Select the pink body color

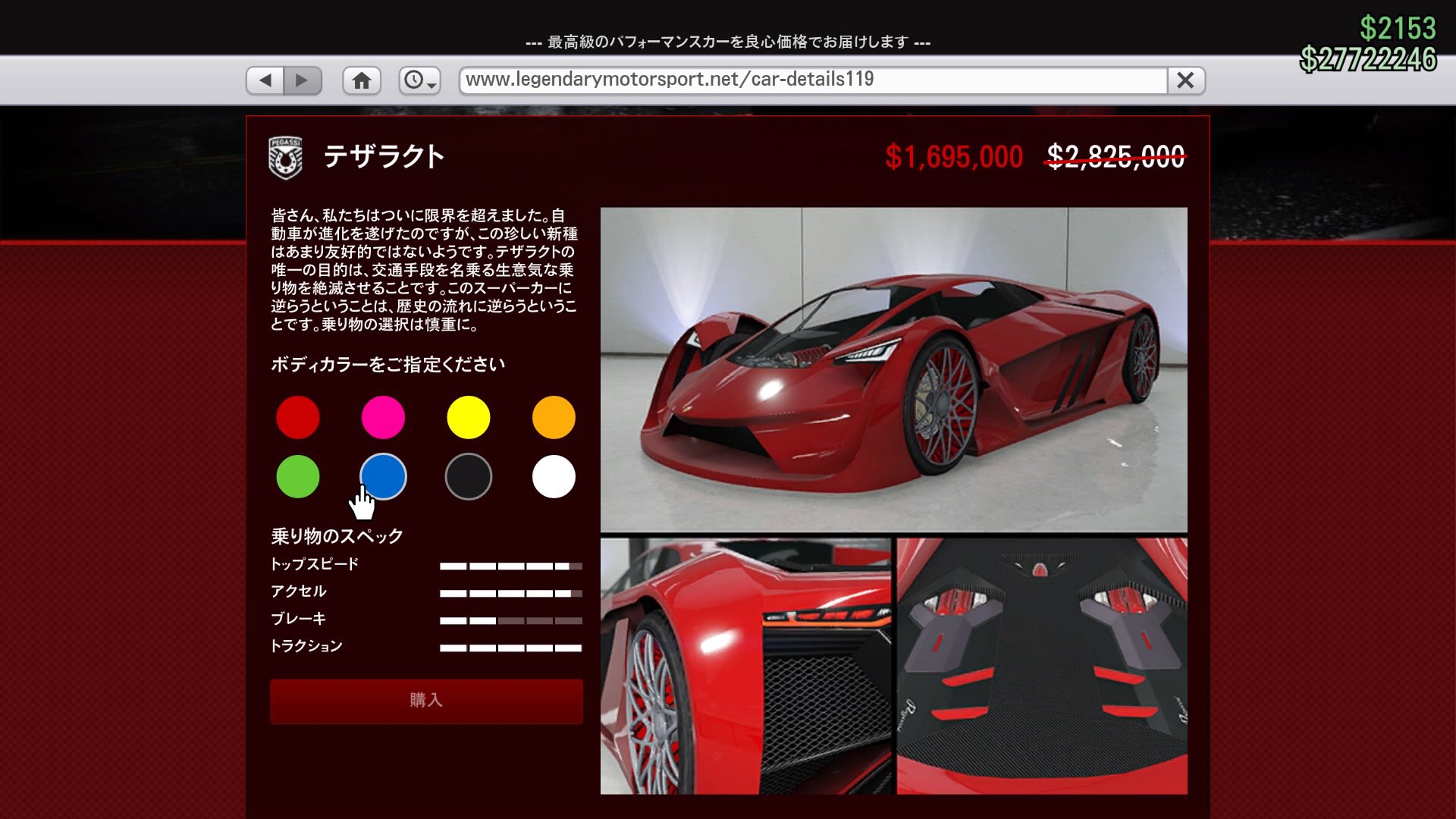[383, 417]
